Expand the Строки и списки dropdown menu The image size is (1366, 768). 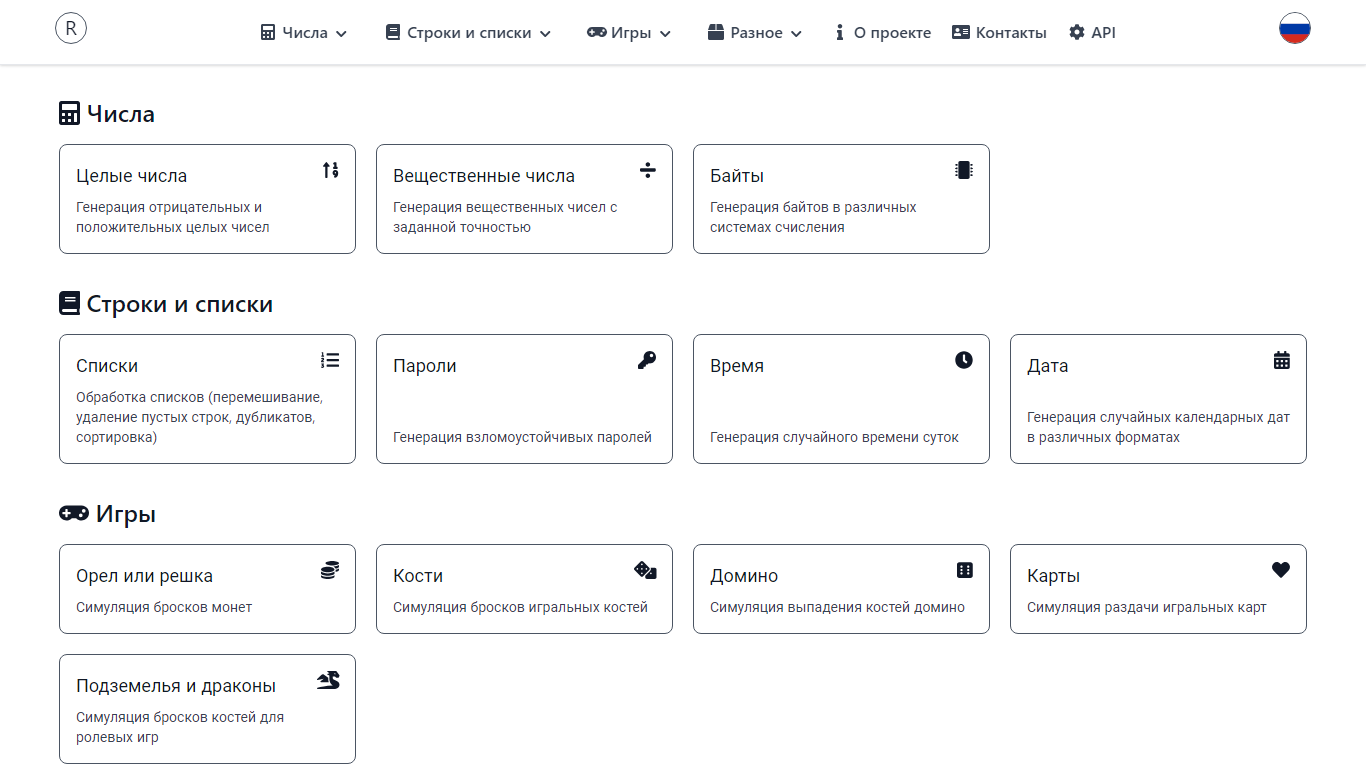tap(468, 33)
